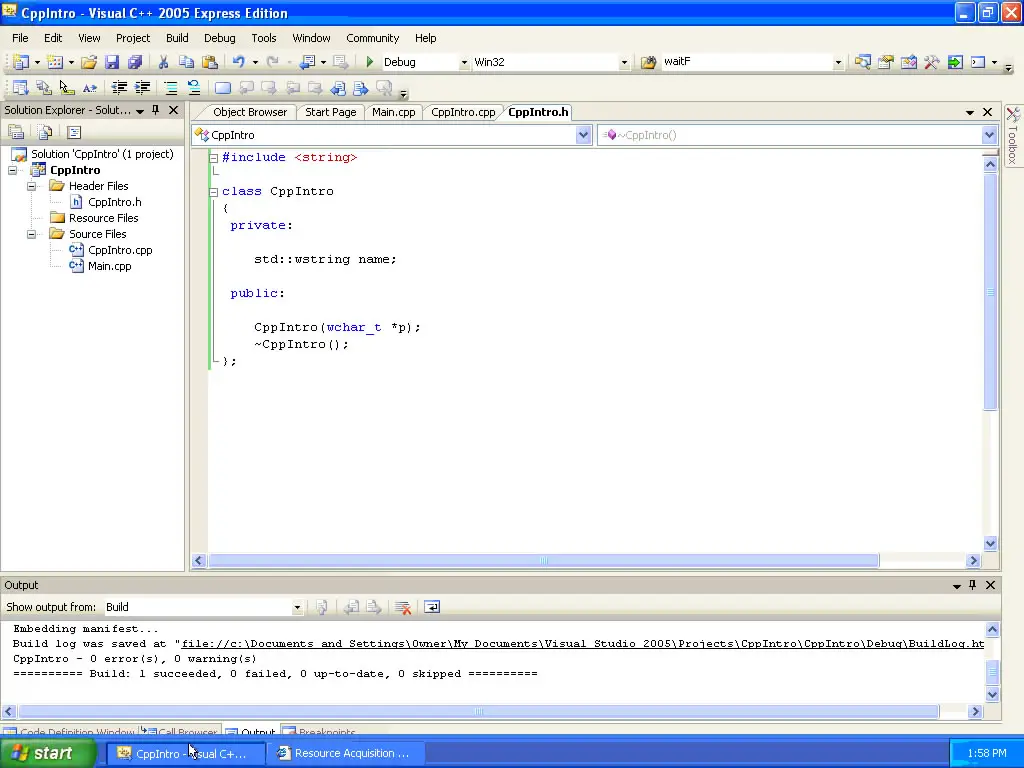The image size is (1024, 768).
Task: Click the Copy icon in toolbar
Action: 187,62
